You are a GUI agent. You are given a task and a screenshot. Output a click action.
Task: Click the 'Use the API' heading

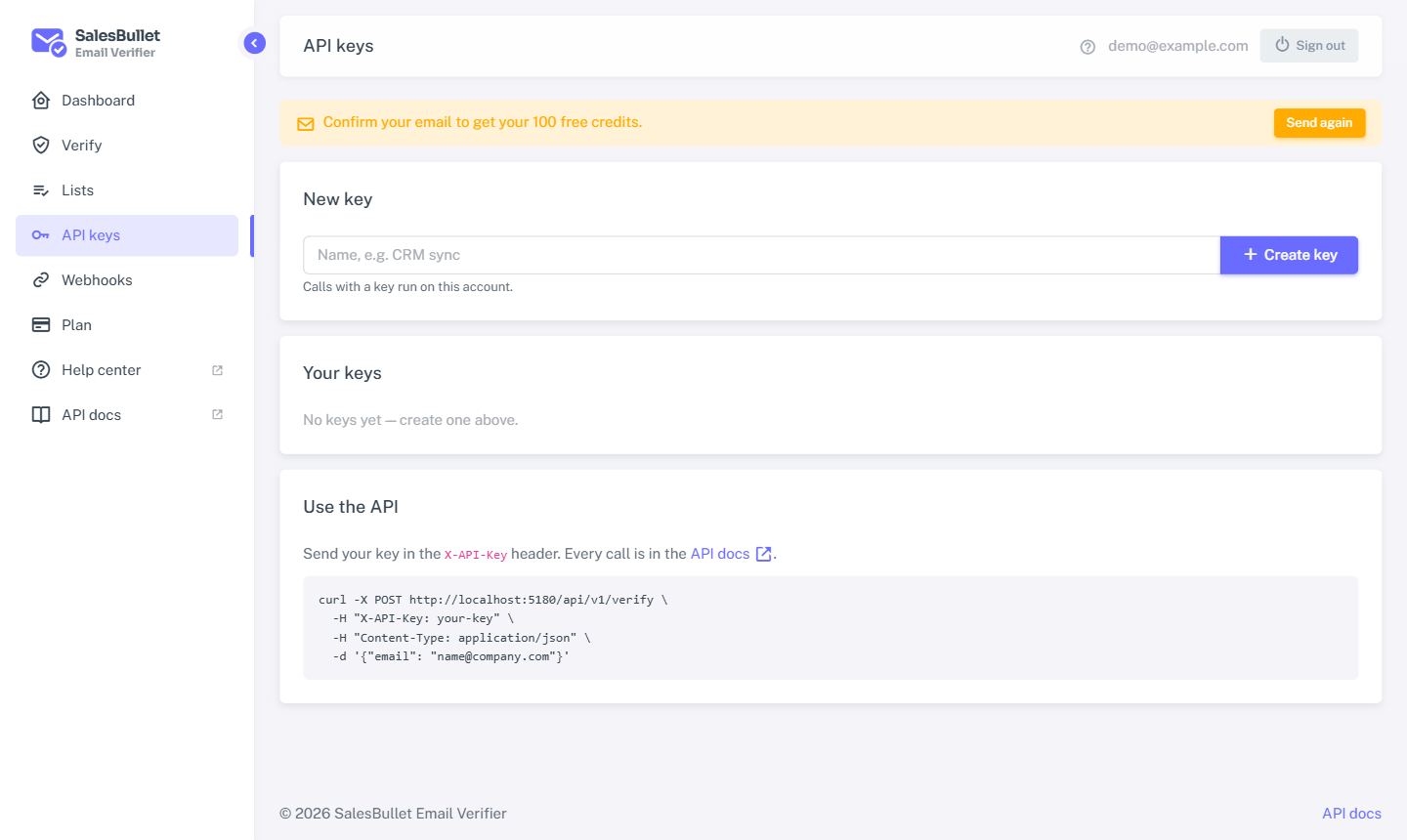click(x=351, y=507)
